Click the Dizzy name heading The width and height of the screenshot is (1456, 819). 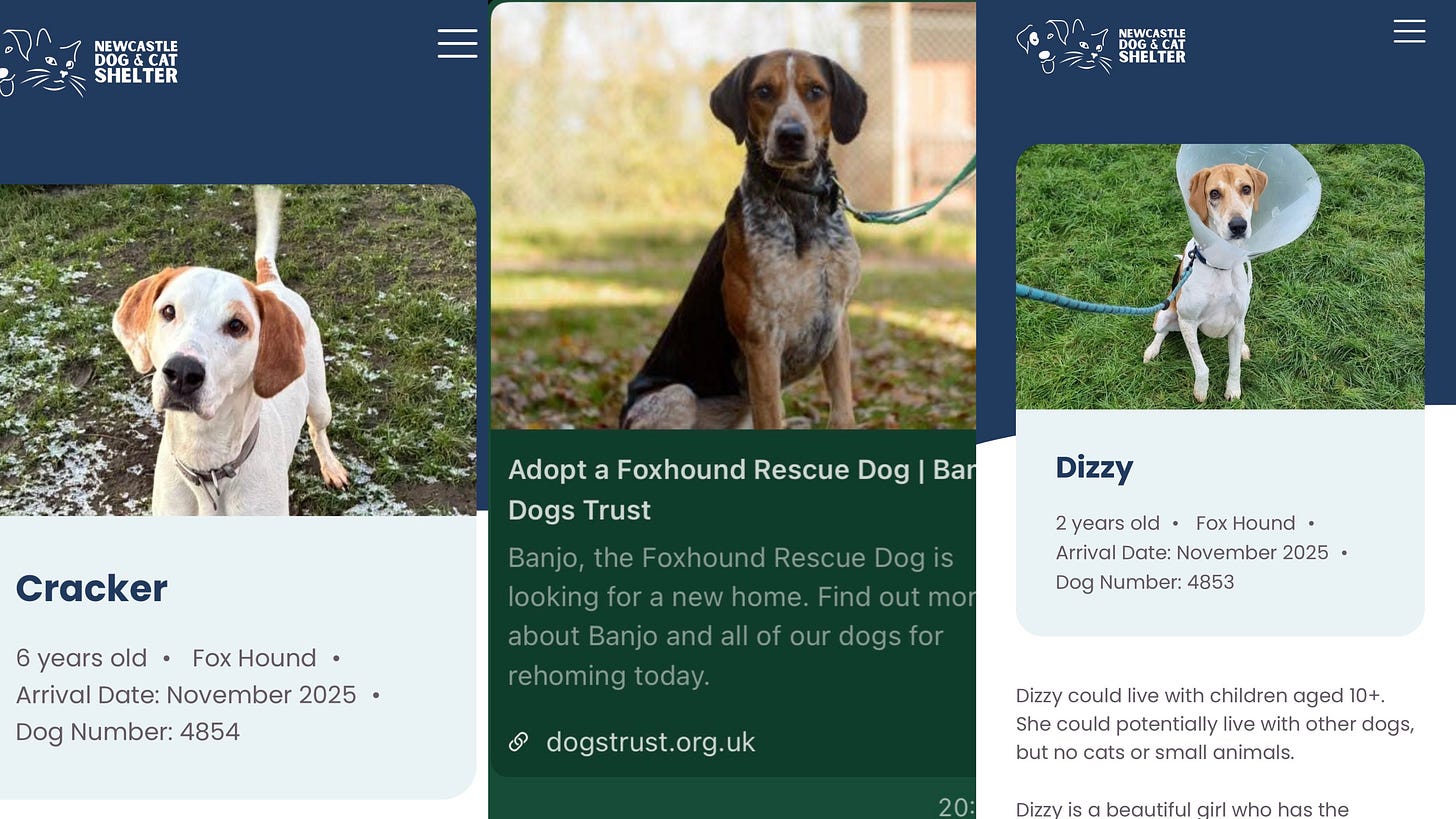[x=1094, y=467]
